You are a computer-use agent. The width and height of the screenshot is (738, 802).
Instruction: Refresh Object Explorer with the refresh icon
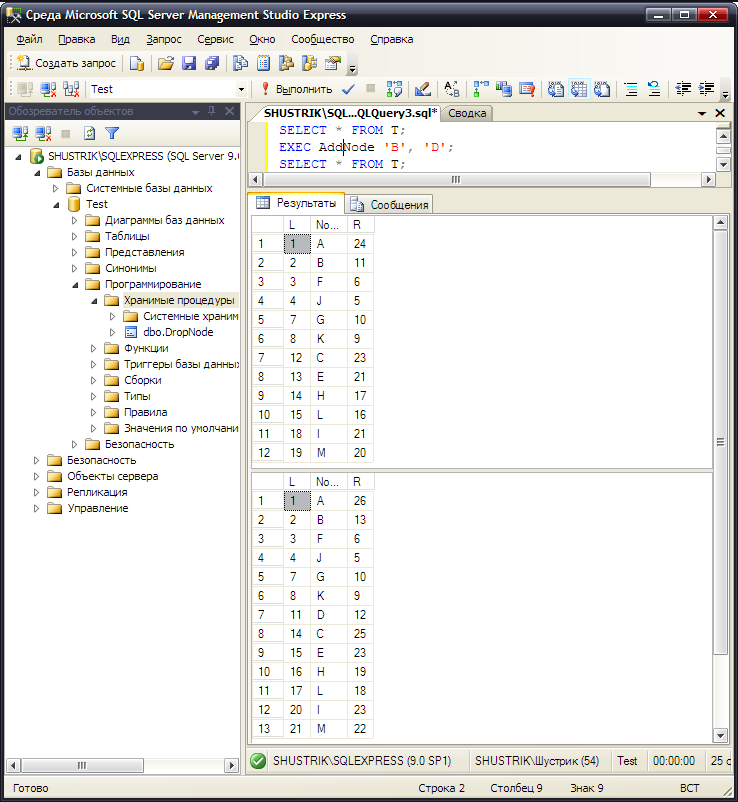coord(90,134)
